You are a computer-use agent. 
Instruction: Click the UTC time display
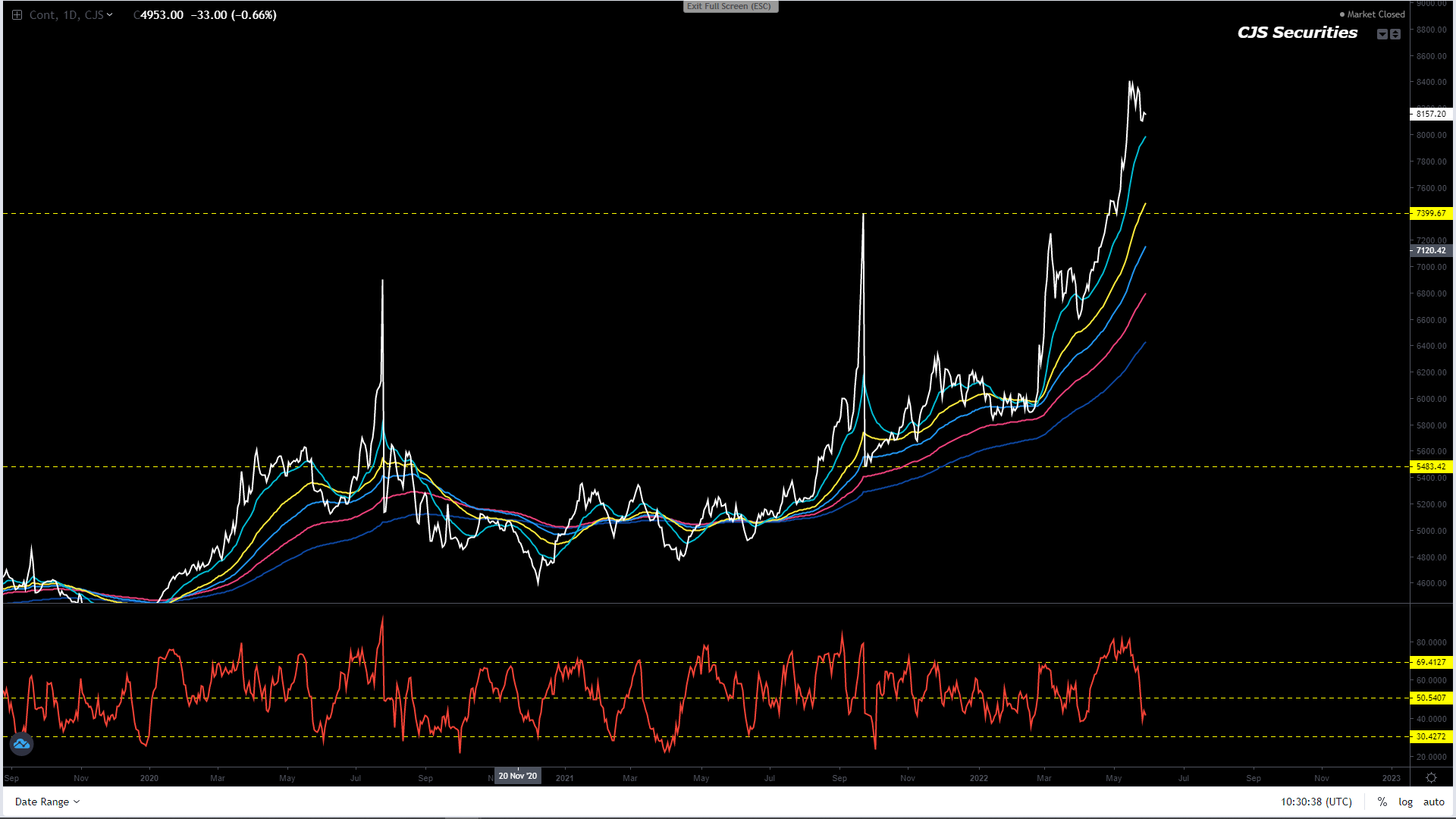(1316, 802)
